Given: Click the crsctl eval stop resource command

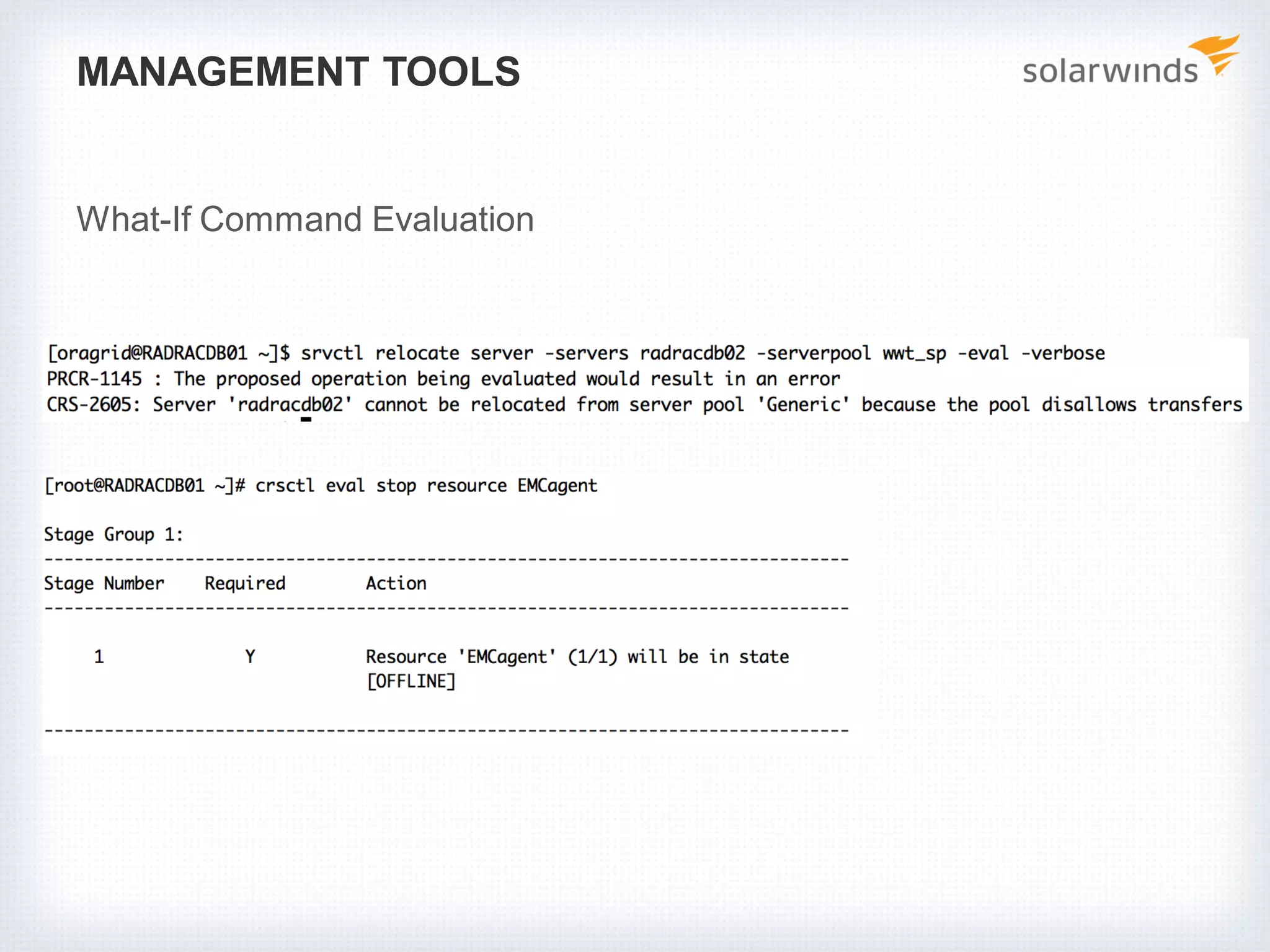Looking at the screenshot, I should pos(321,485).
